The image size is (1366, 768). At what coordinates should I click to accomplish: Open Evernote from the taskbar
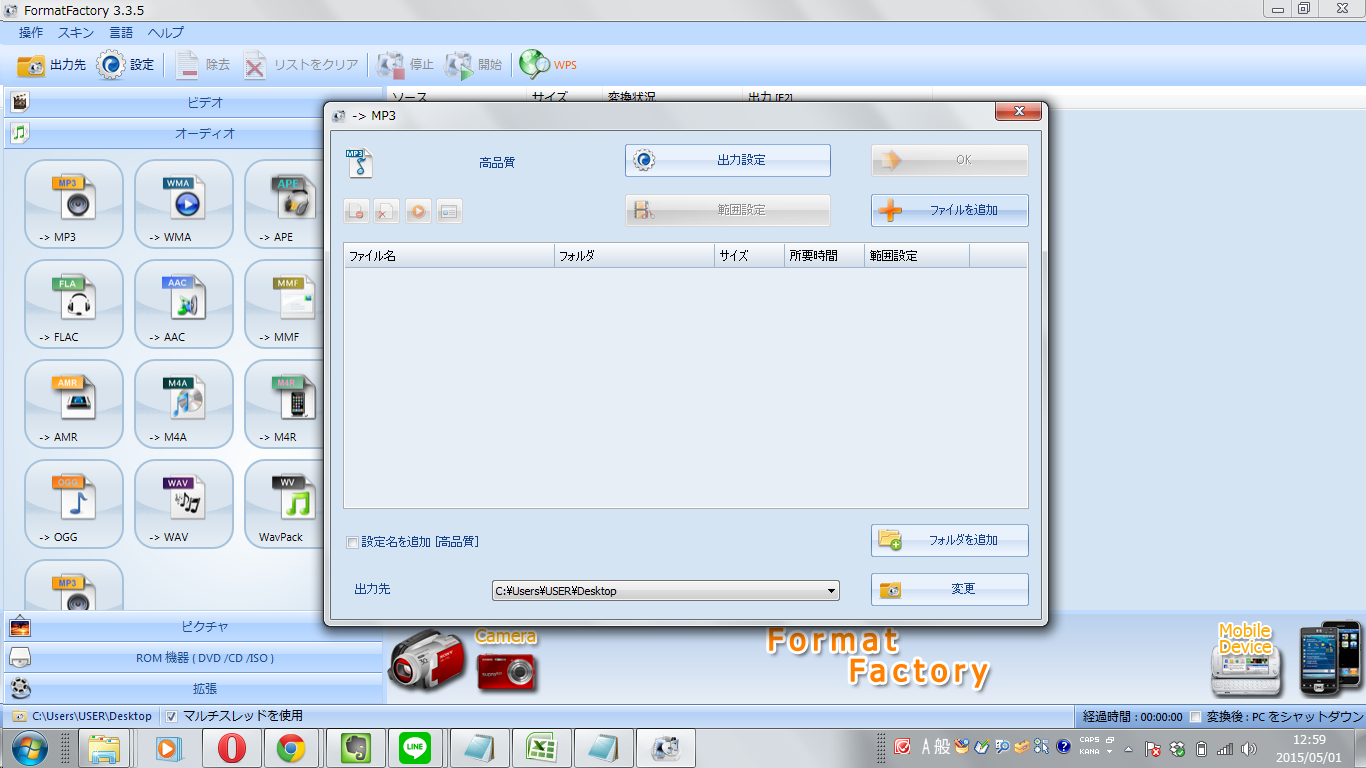coord(354,747)
